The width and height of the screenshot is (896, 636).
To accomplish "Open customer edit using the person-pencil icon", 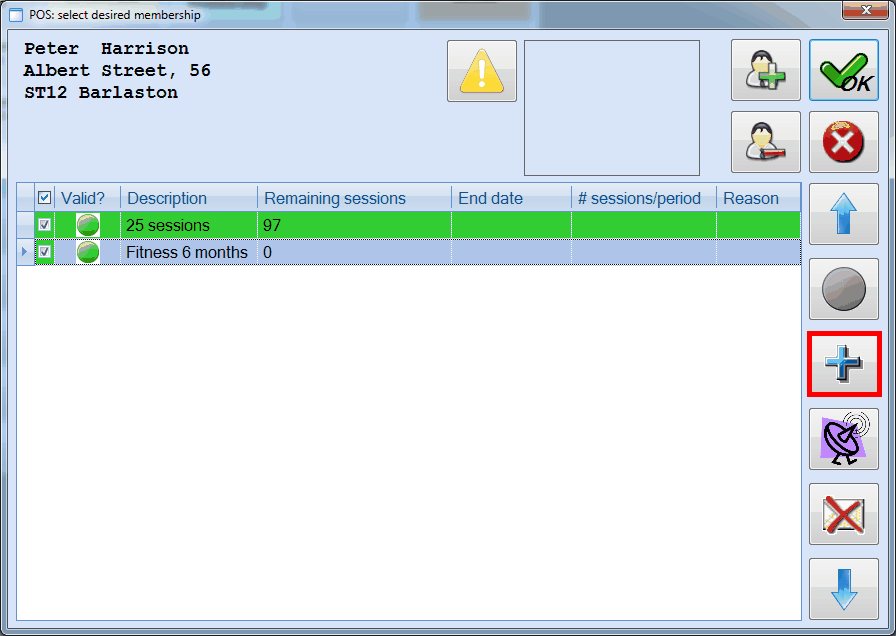I will 765,141.
